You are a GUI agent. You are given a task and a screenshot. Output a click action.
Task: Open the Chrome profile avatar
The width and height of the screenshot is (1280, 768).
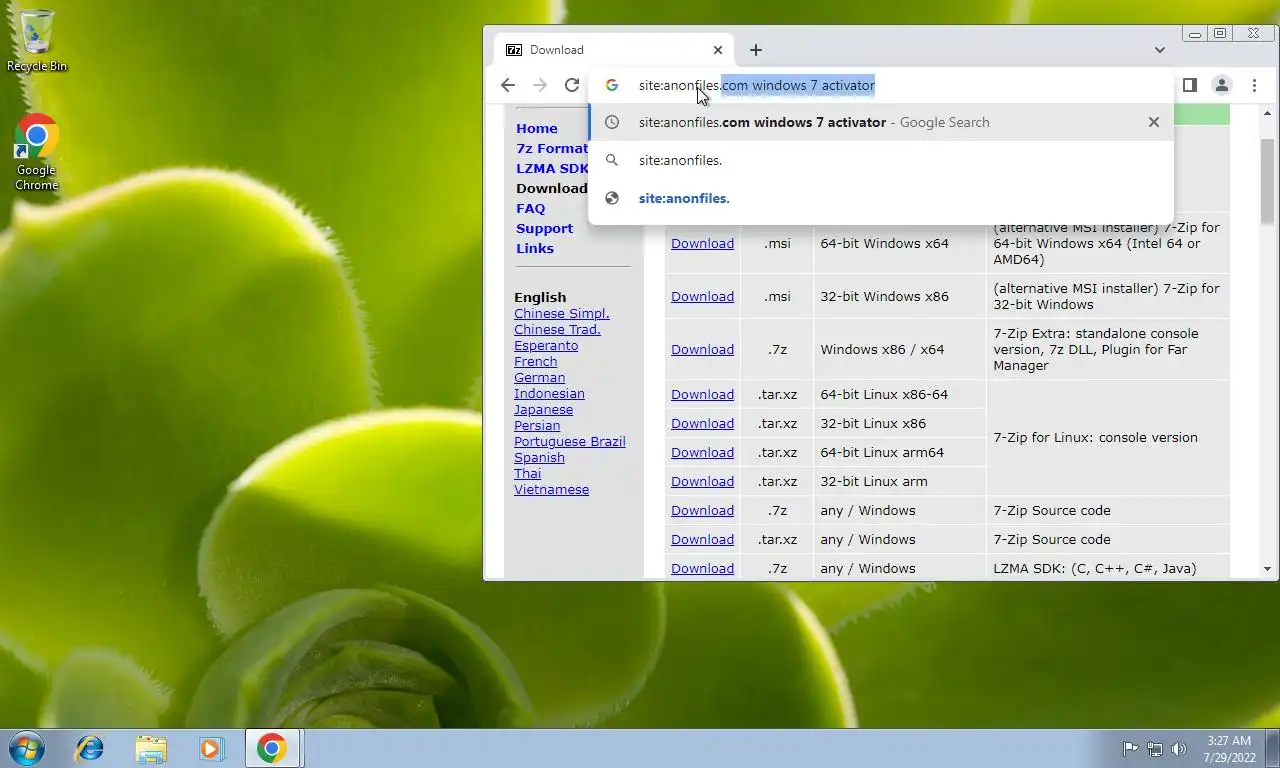1222,85
